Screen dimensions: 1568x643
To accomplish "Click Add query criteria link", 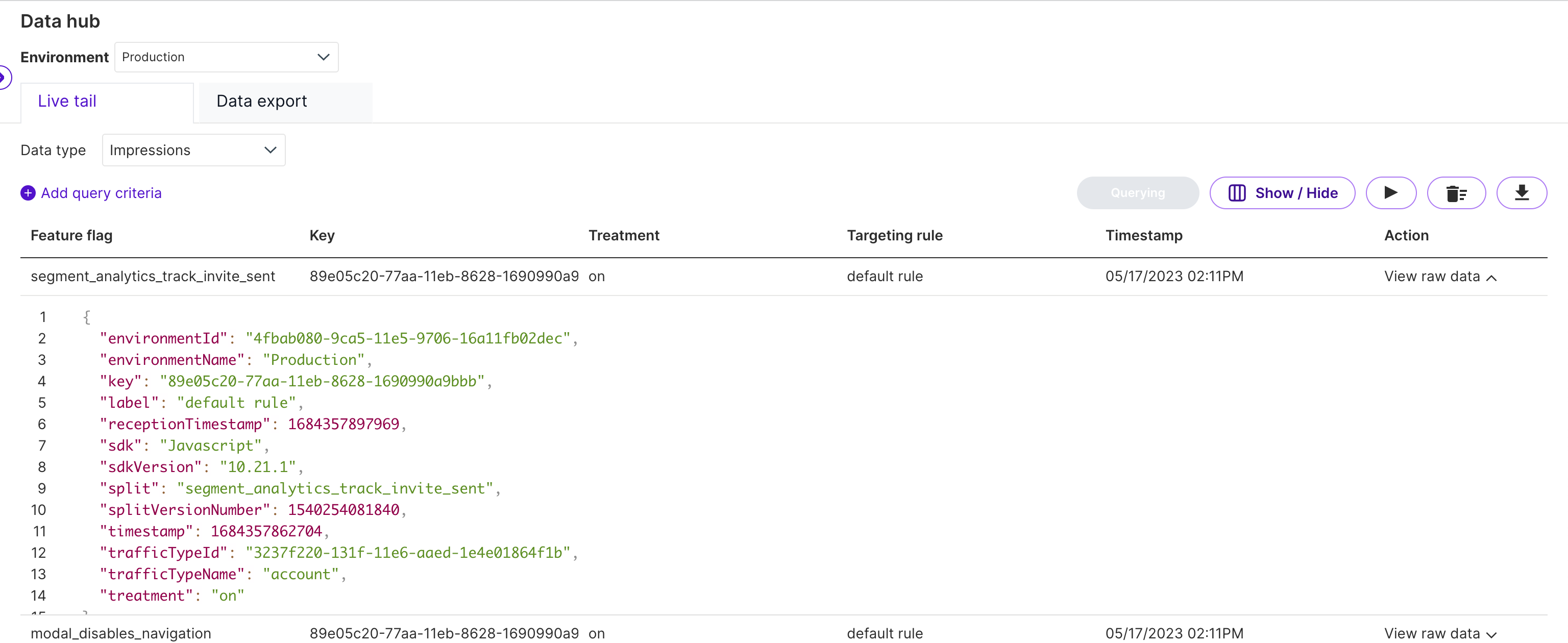I will (101, 193).
